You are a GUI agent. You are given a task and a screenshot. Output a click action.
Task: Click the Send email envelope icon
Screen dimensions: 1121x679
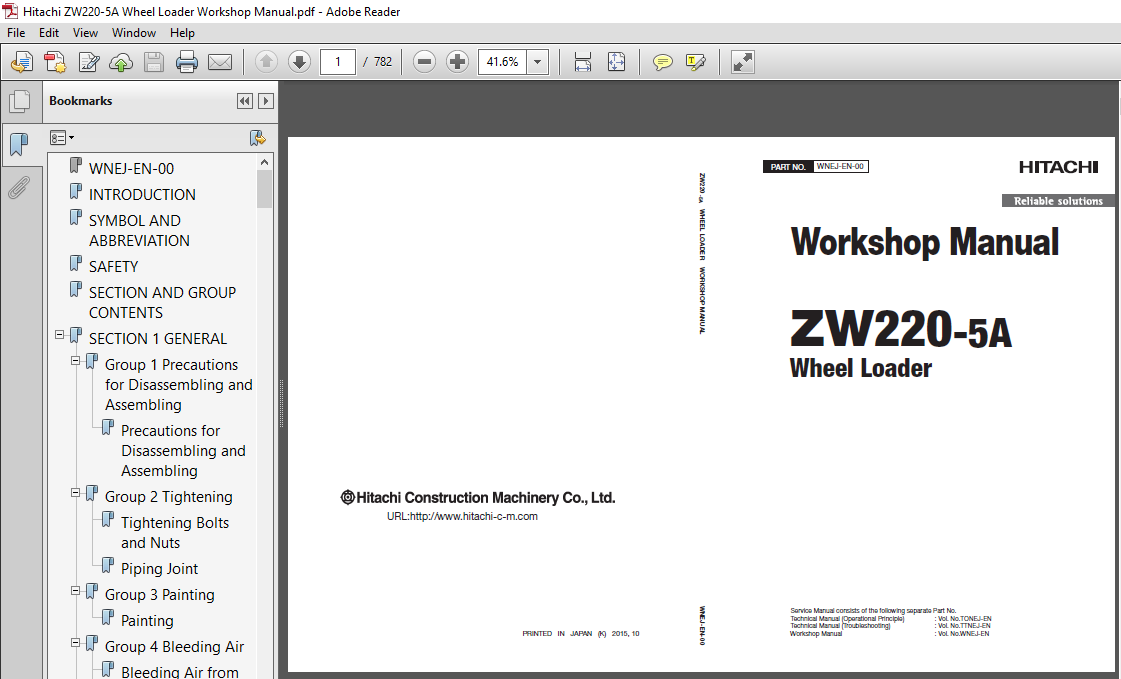219,62
